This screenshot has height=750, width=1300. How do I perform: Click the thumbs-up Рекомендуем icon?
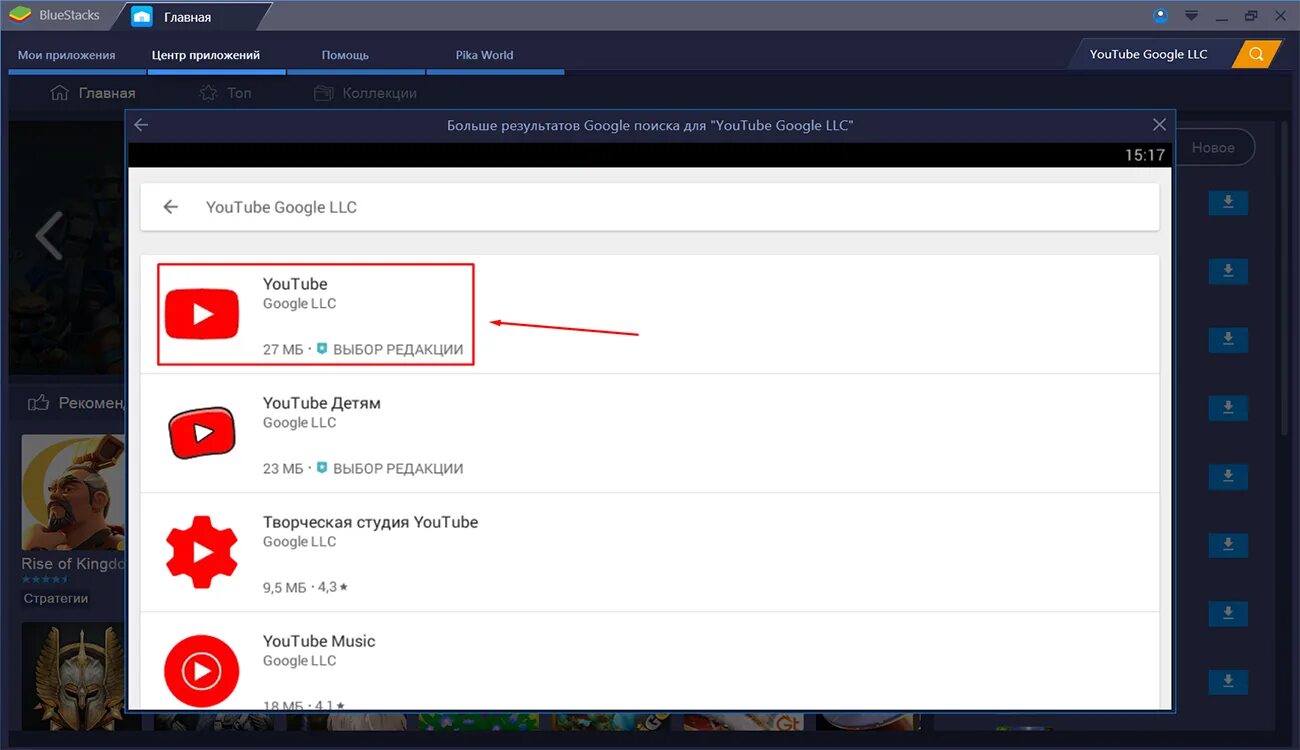pos(39,403)
